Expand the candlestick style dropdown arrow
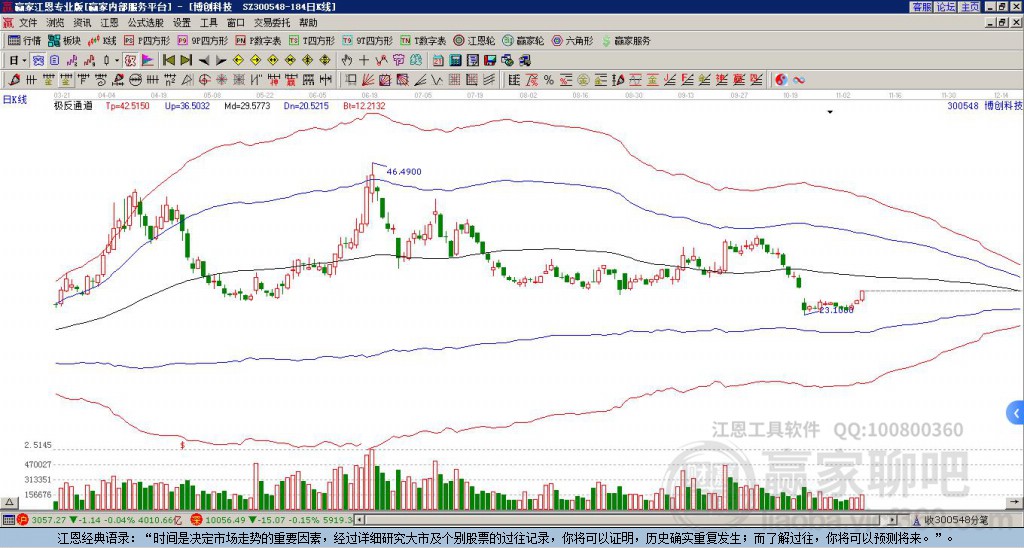This screenshot has height=548, width=1024. pyautogui.click(x=117, y=61)
